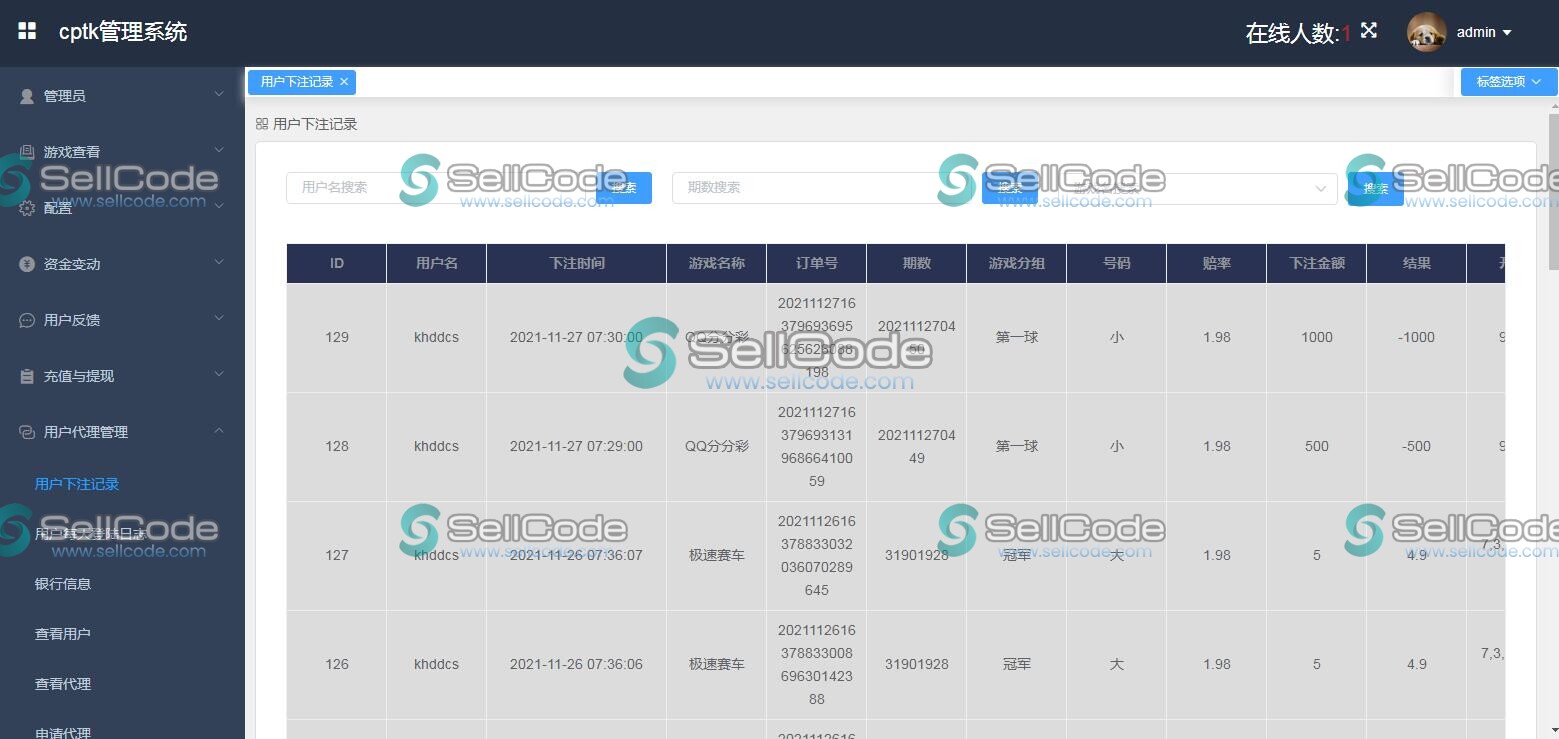Screen dimensions: 1559x739
Task: Click the 资金变动 coin icon in sidebar
Action: [27, 264]
